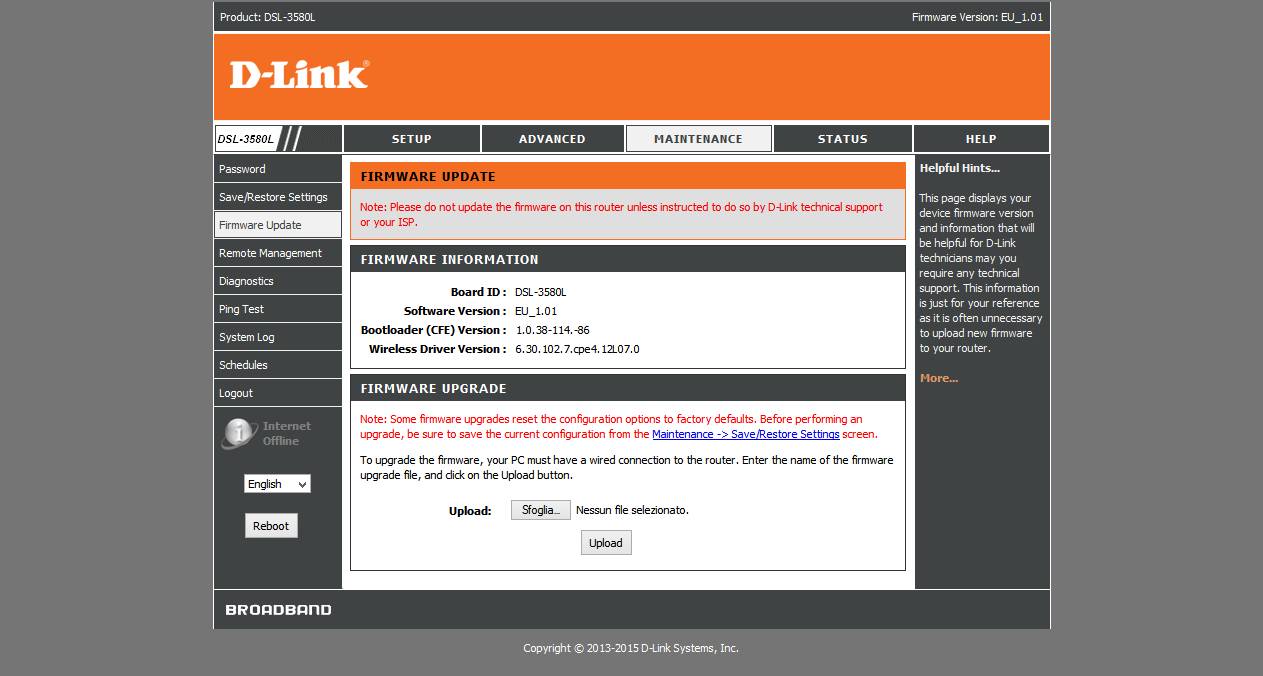Select Firmware Update sidebar item

[x=278, y=225]
